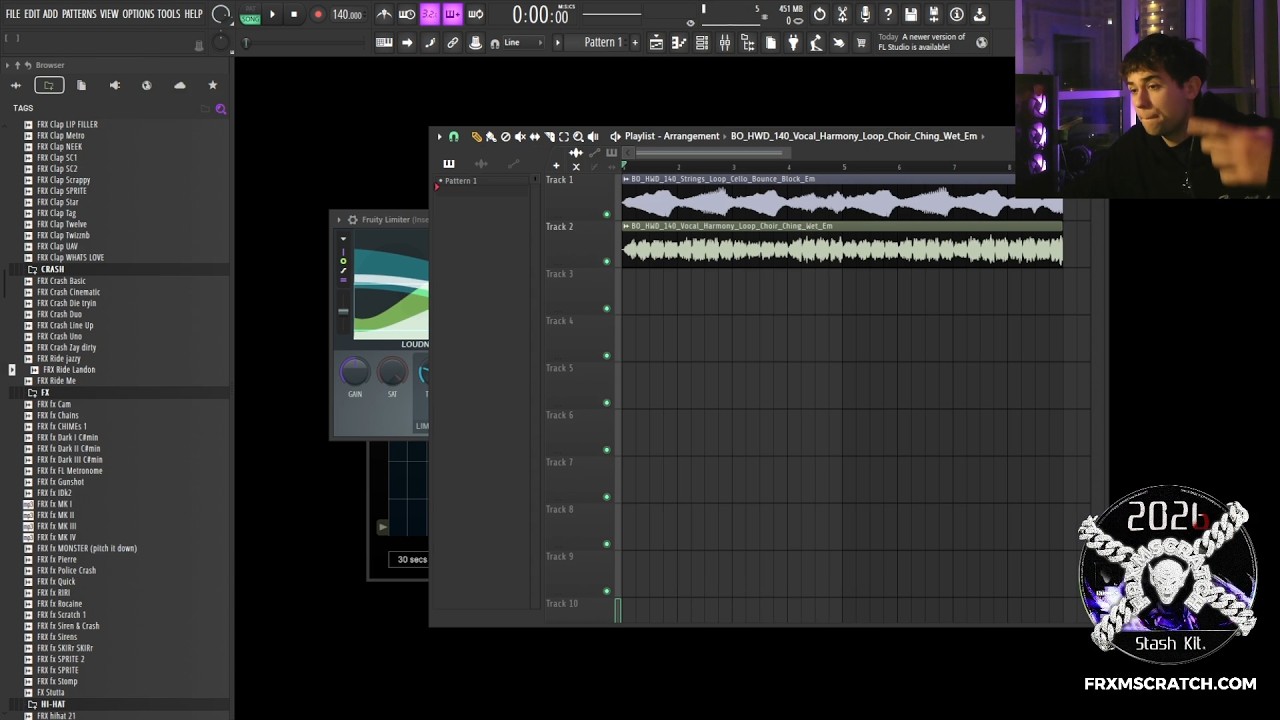The width and height of the screenshot is (1280, 720).
Task: Select the Paint brush tool in Playlist
Action: 490,136
